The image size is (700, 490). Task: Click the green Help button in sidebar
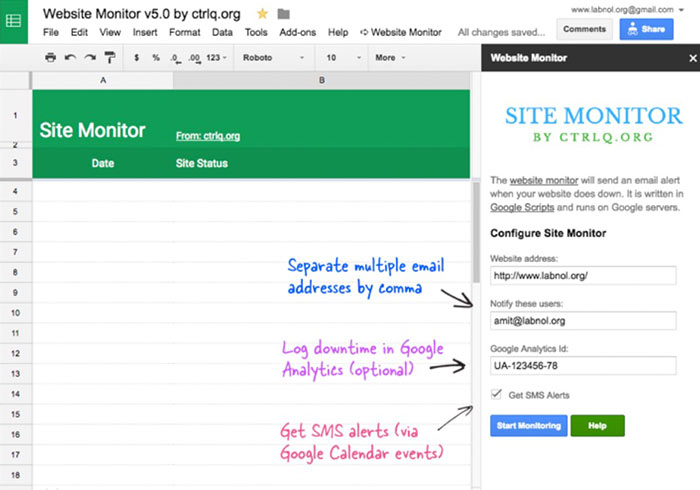pyautogui.click(x=597, y=425)
